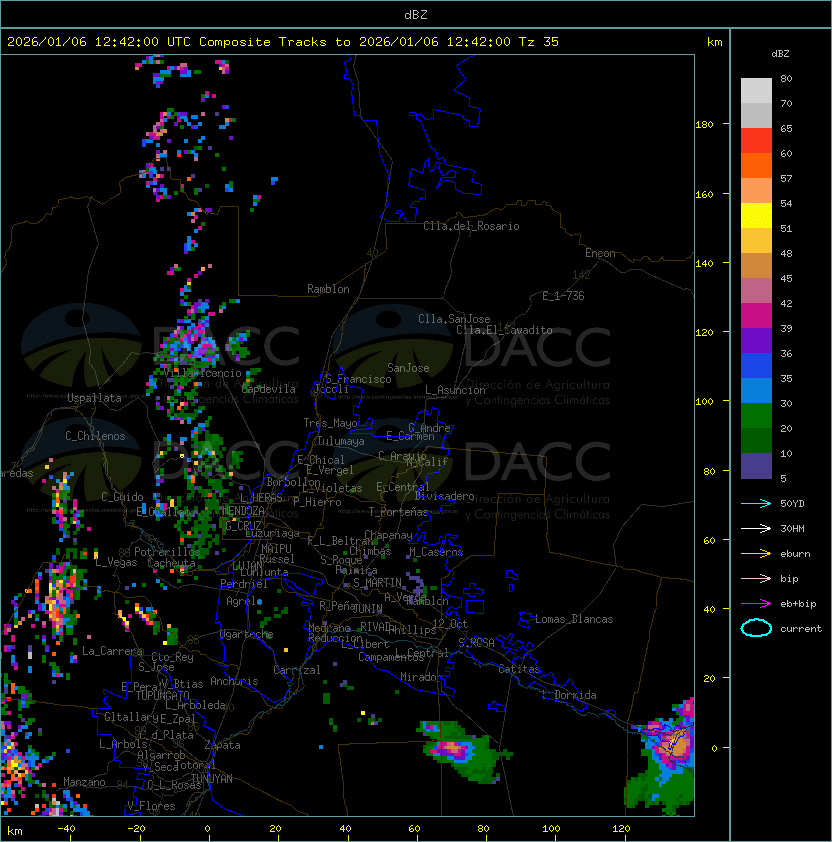Image resolution: width=832 pixels, height=842 pixels.
Task: Click the 'Divisadero' map label
Action: [445, 496]
